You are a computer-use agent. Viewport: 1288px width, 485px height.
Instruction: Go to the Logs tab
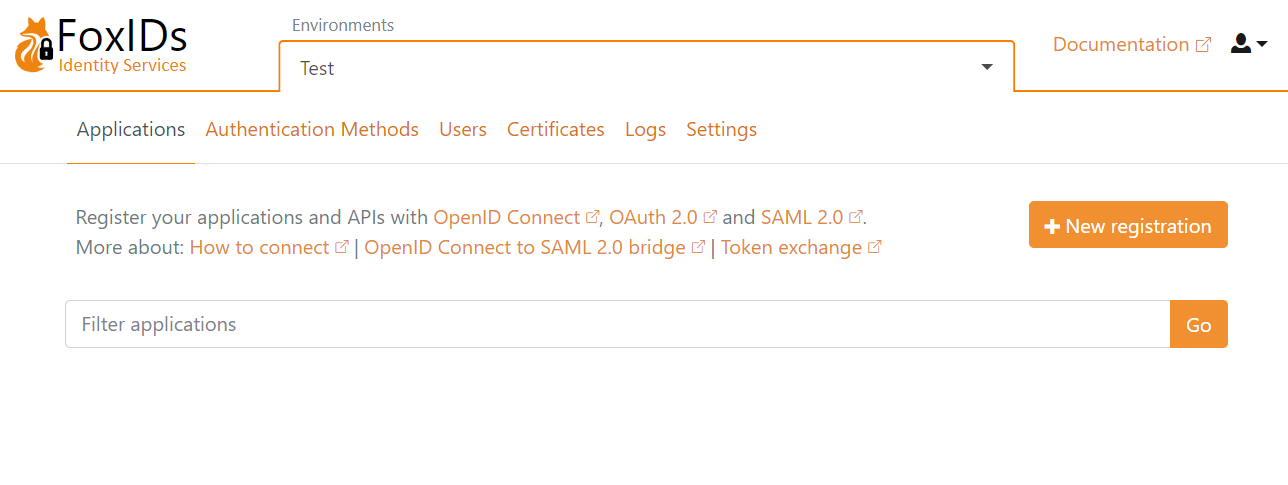(645, 129)
